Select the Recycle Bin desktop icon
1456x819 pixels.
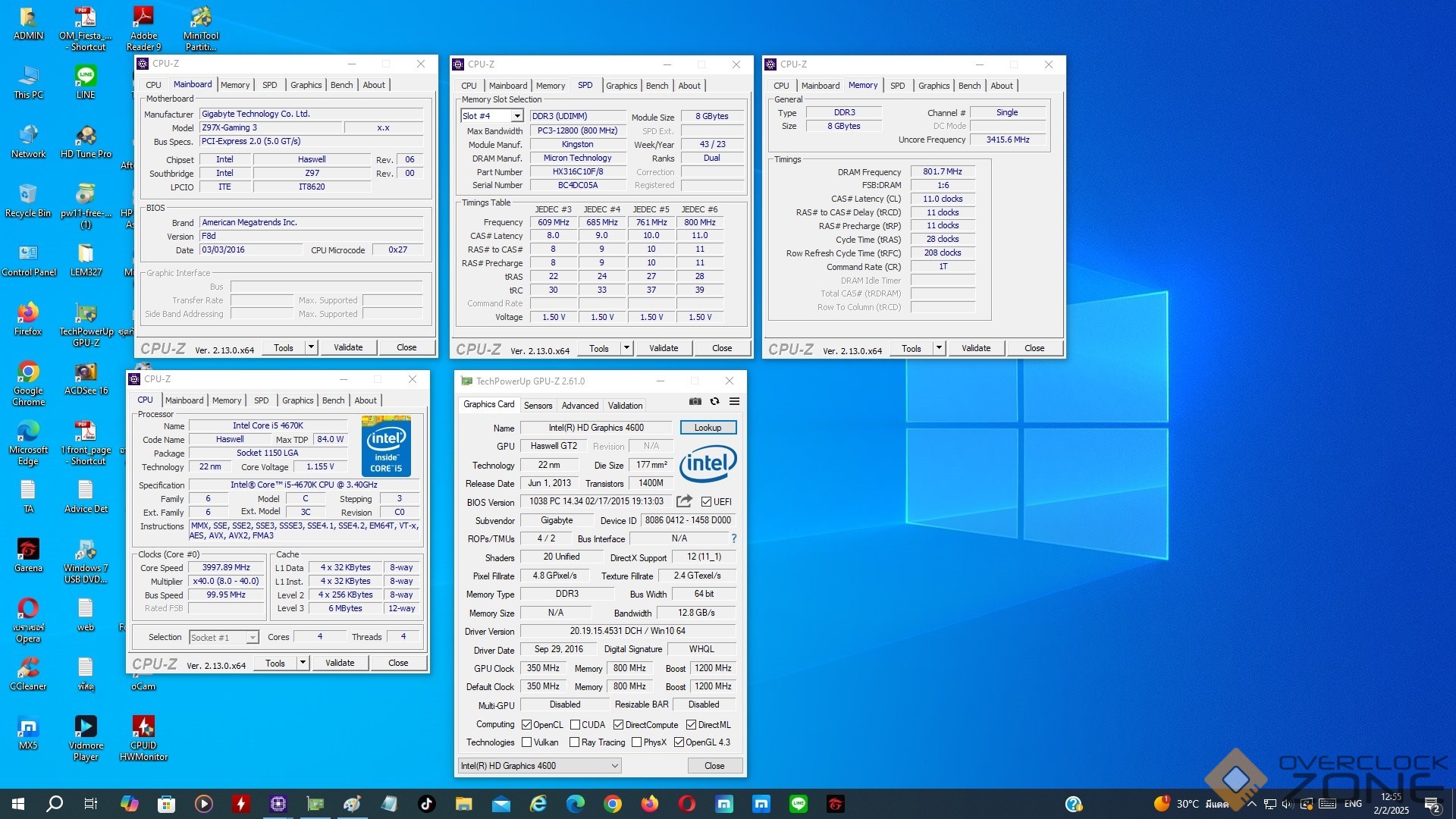28,201
